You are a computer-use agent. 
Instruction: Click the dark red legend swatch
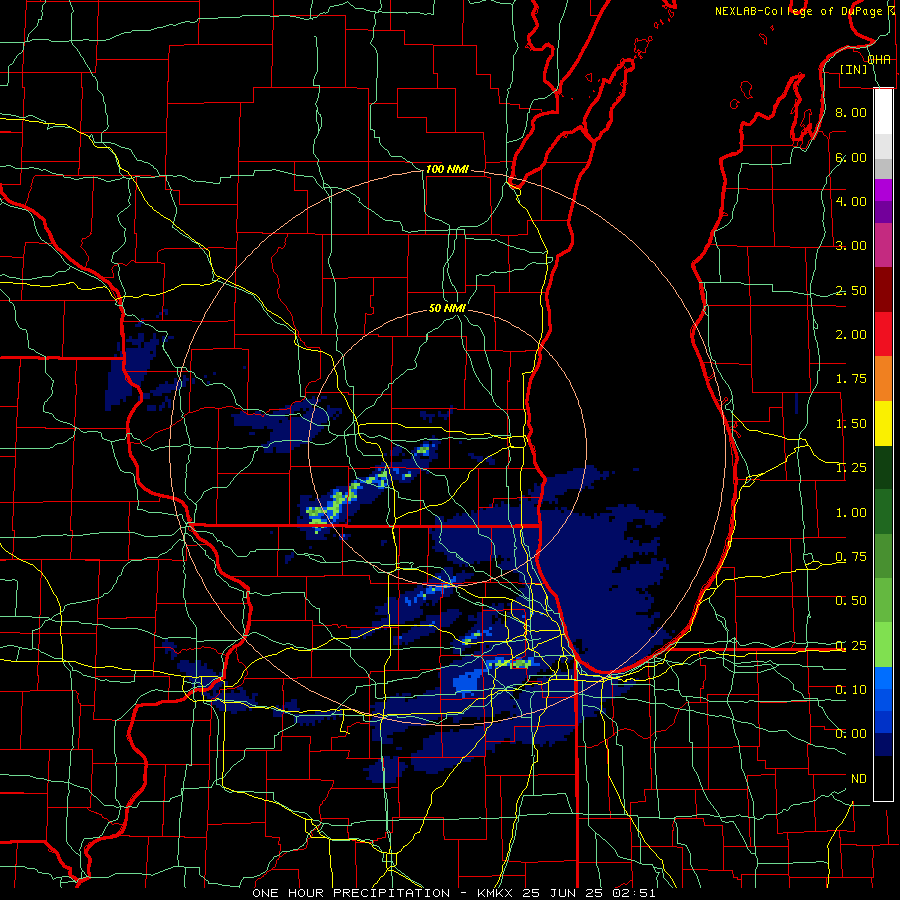pyautogui.click(x=883, y=290)
